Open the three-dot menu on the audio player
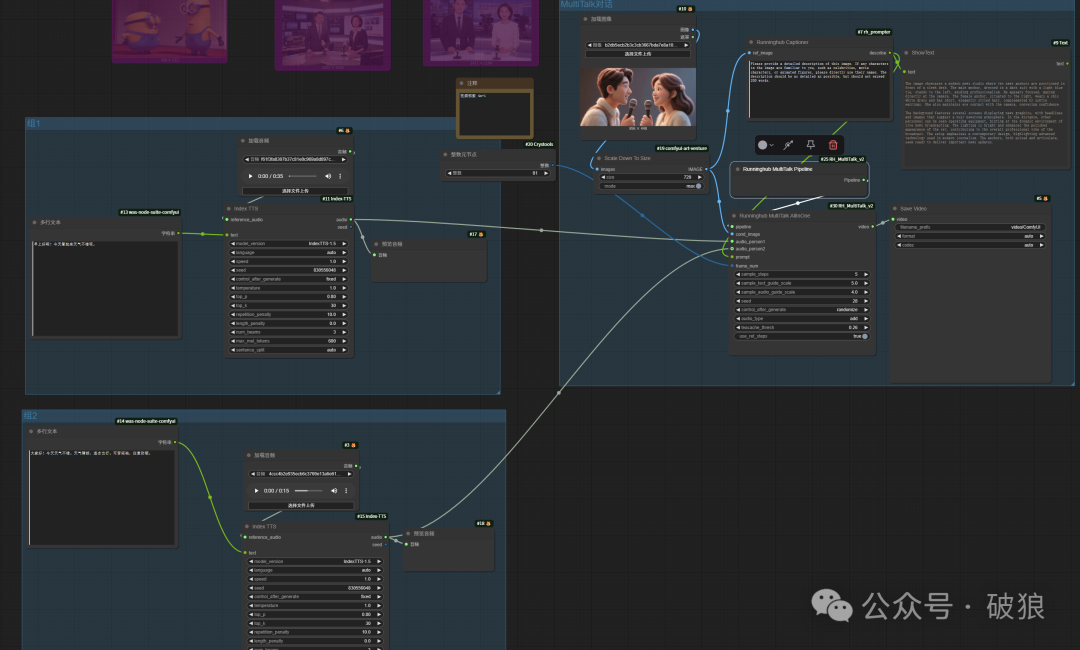The image size is (1080, 650). pyautogui.click(x=340, y=176)
